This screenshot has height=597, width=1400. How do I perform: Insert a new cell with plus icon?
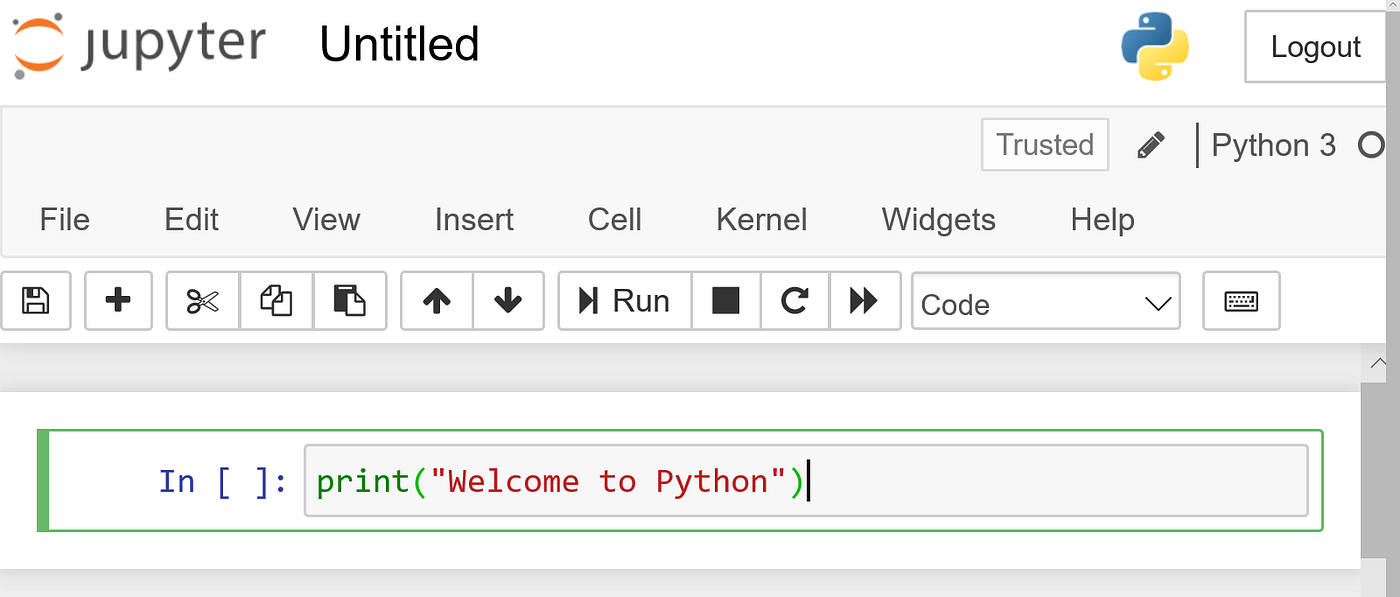118,300
